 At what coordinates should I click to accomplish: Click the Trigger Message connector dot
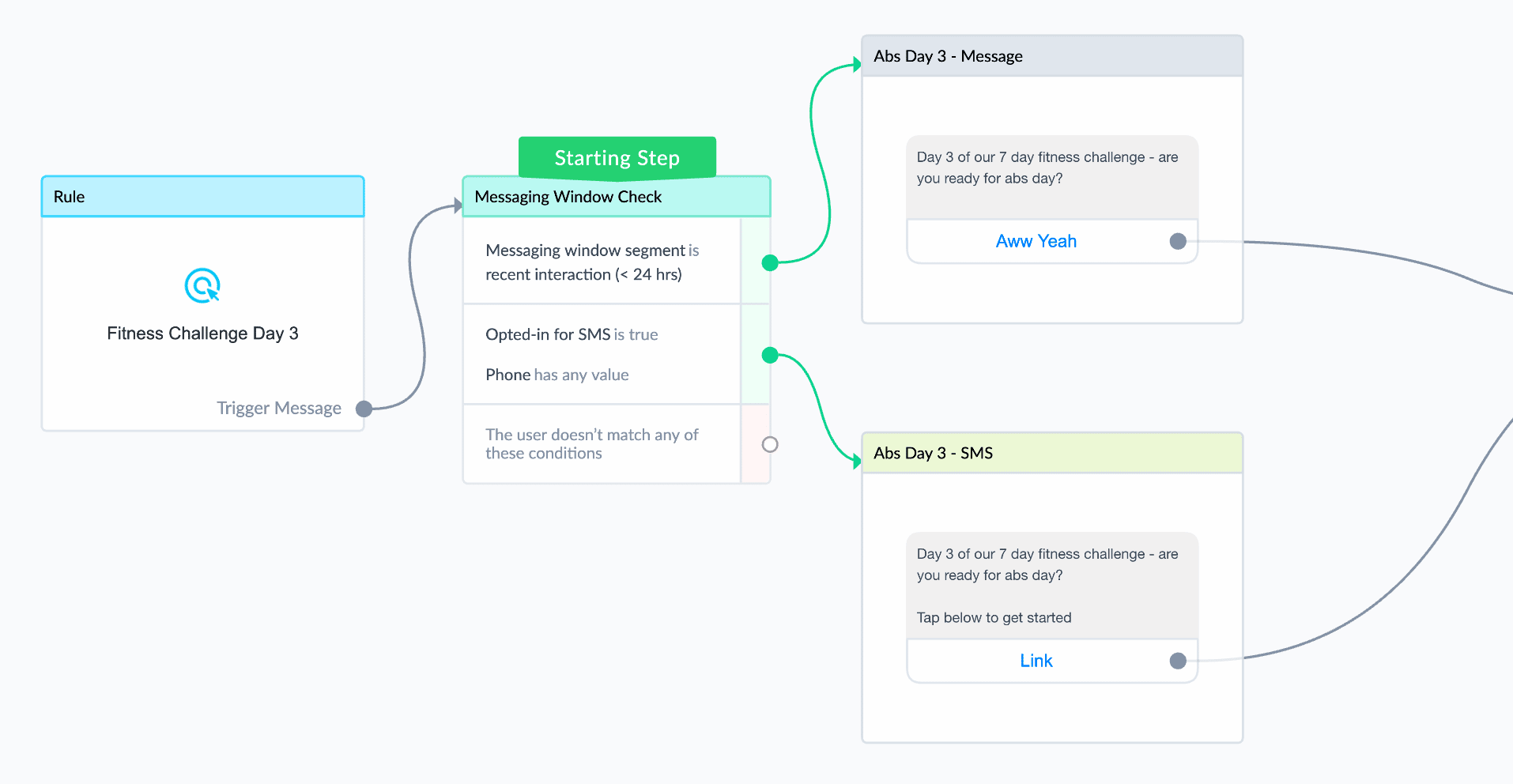[364, 409]
